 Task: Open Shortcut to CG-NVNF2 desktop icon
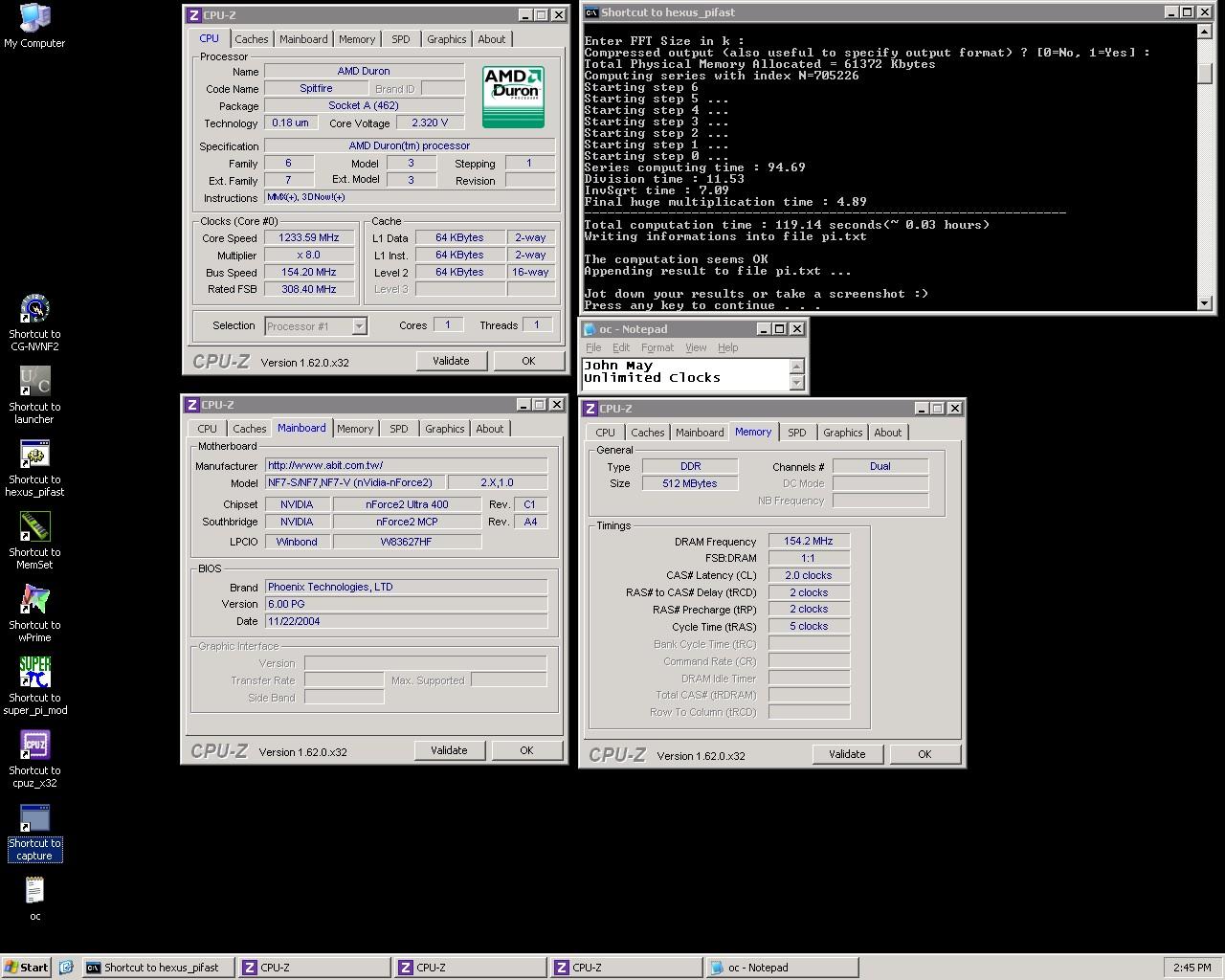[34, 323]
